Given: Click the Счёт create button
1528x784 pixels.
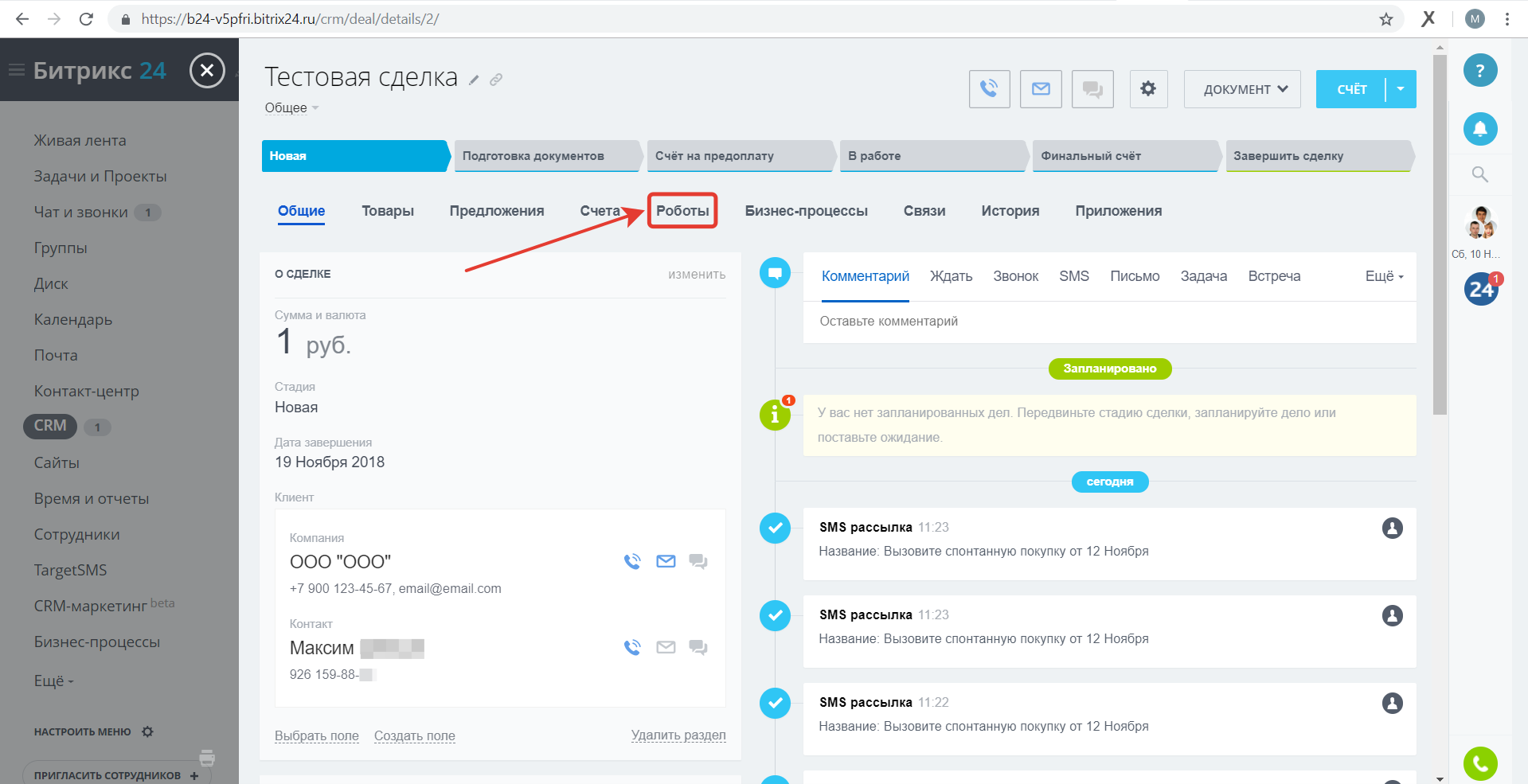Looking at the screenshot, I should coord(1351,89).
